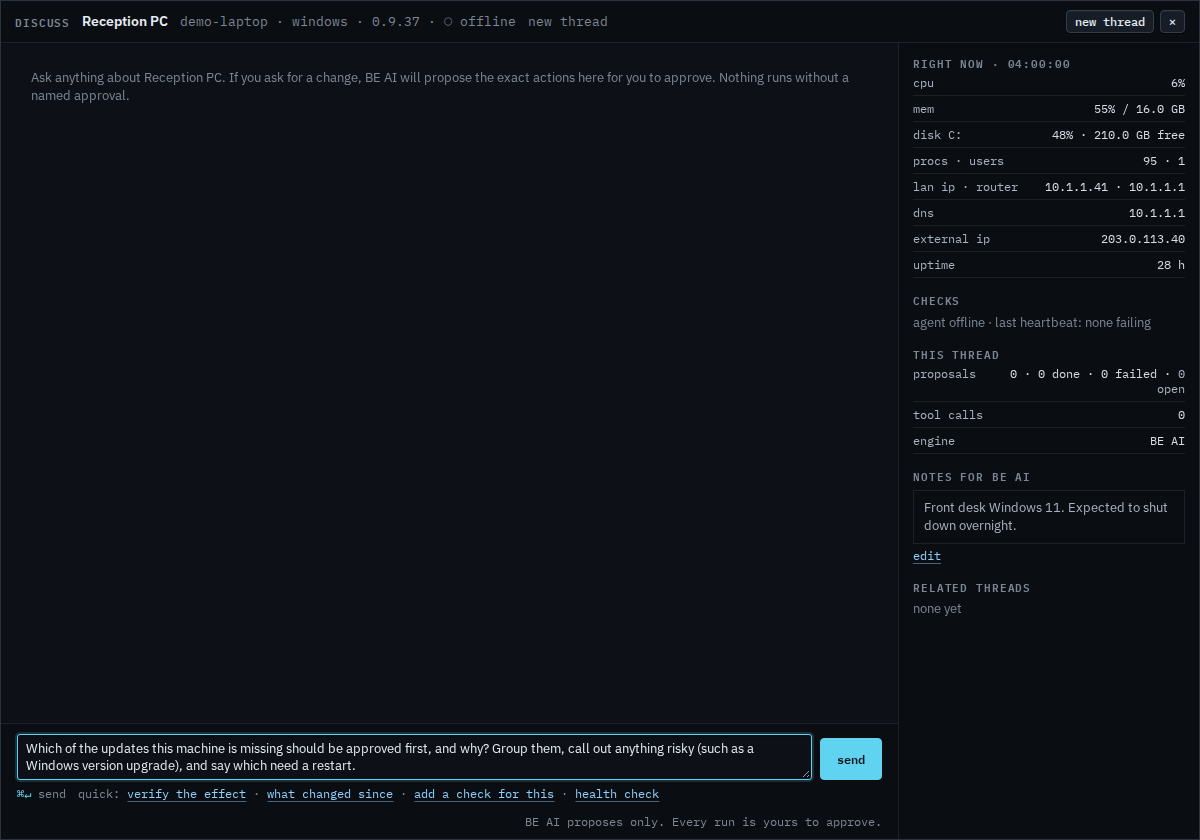Screen dimensions: 1200x840
Task: Click the DISCUSS header label
Action: point(42,23)
